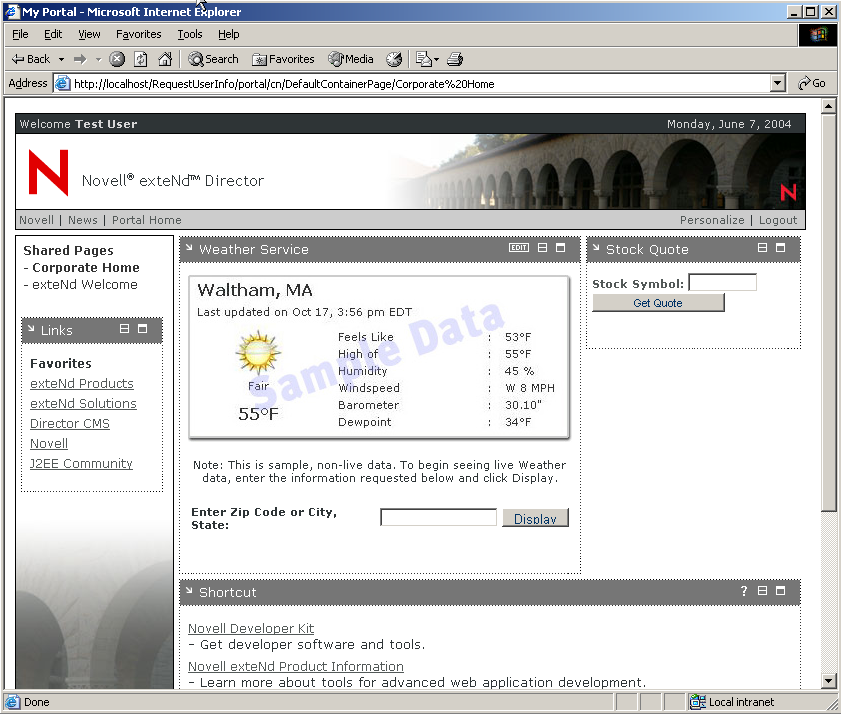This screenshot has height=714, width=841.
Task: Collapse the Shortcut title arrow
Action: tap(189, 590)
